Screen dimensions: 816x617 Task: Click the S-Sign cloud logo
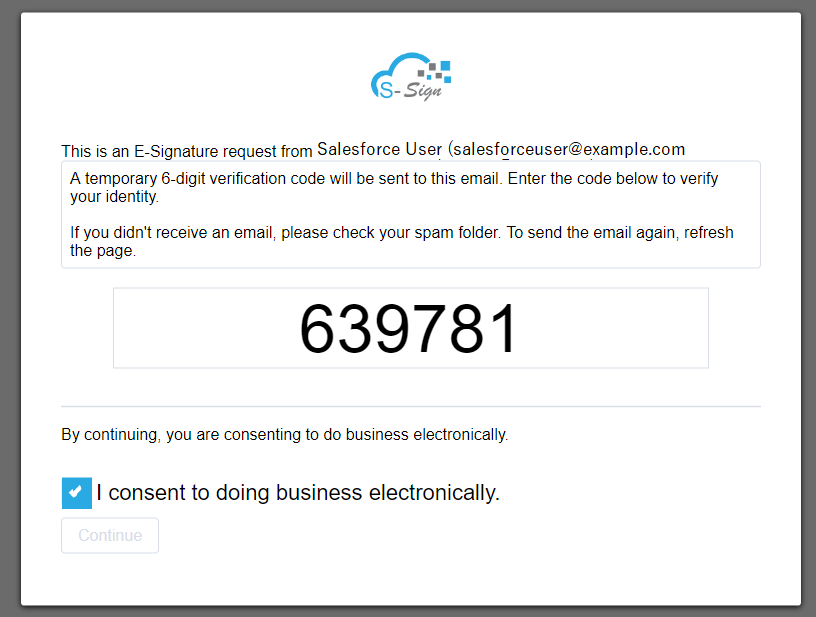click(411, 76)
